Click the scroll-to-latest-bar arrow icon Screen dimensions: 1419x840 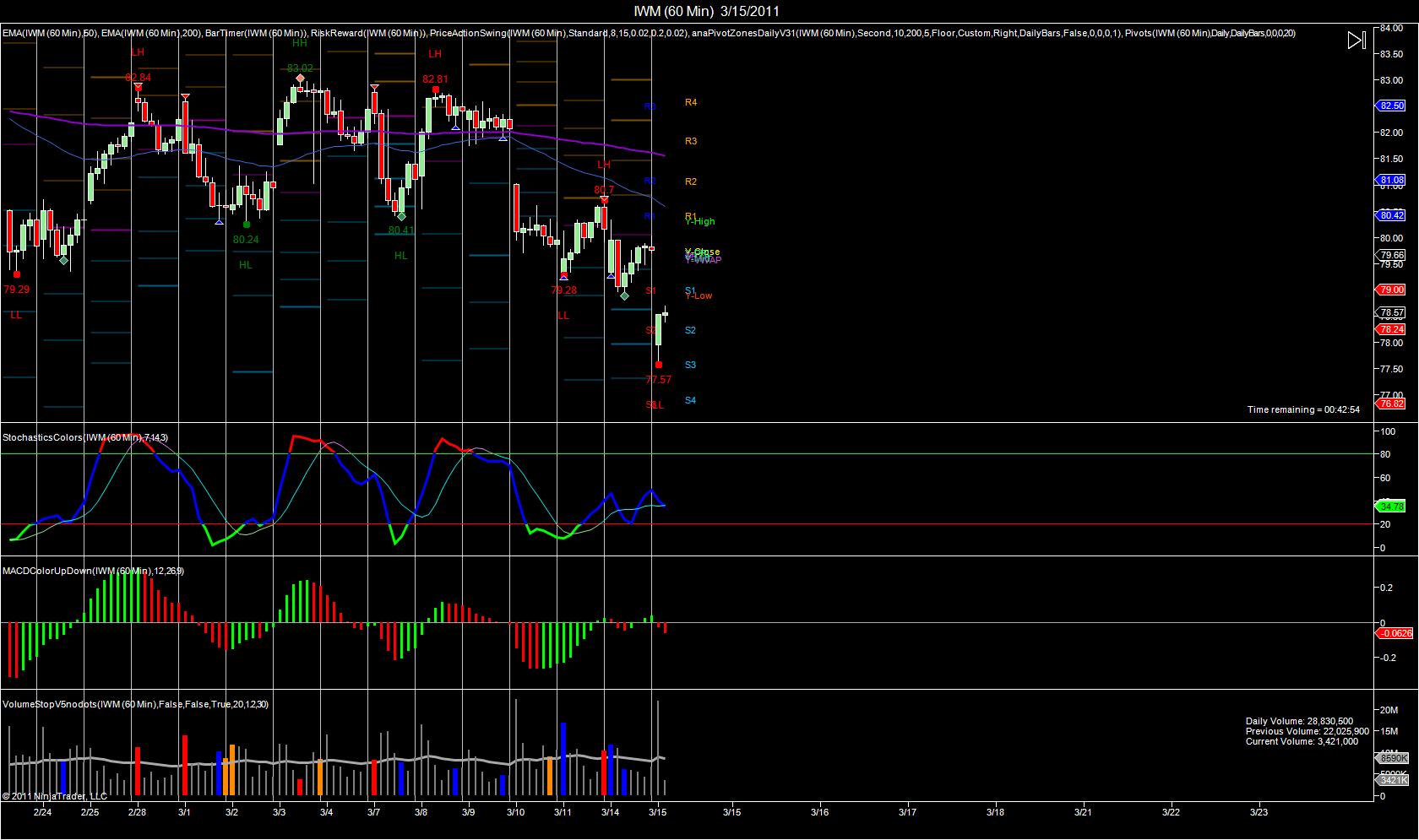(1356, 40)
